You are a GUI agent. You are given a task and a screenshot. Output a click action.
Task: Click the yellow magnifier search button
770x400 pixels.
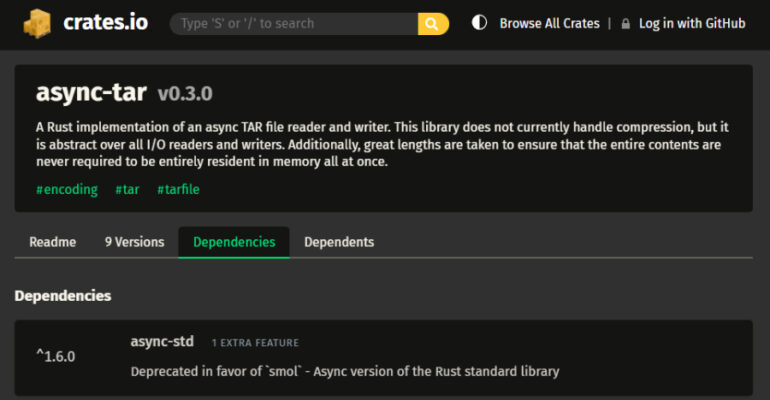point(433,24)
